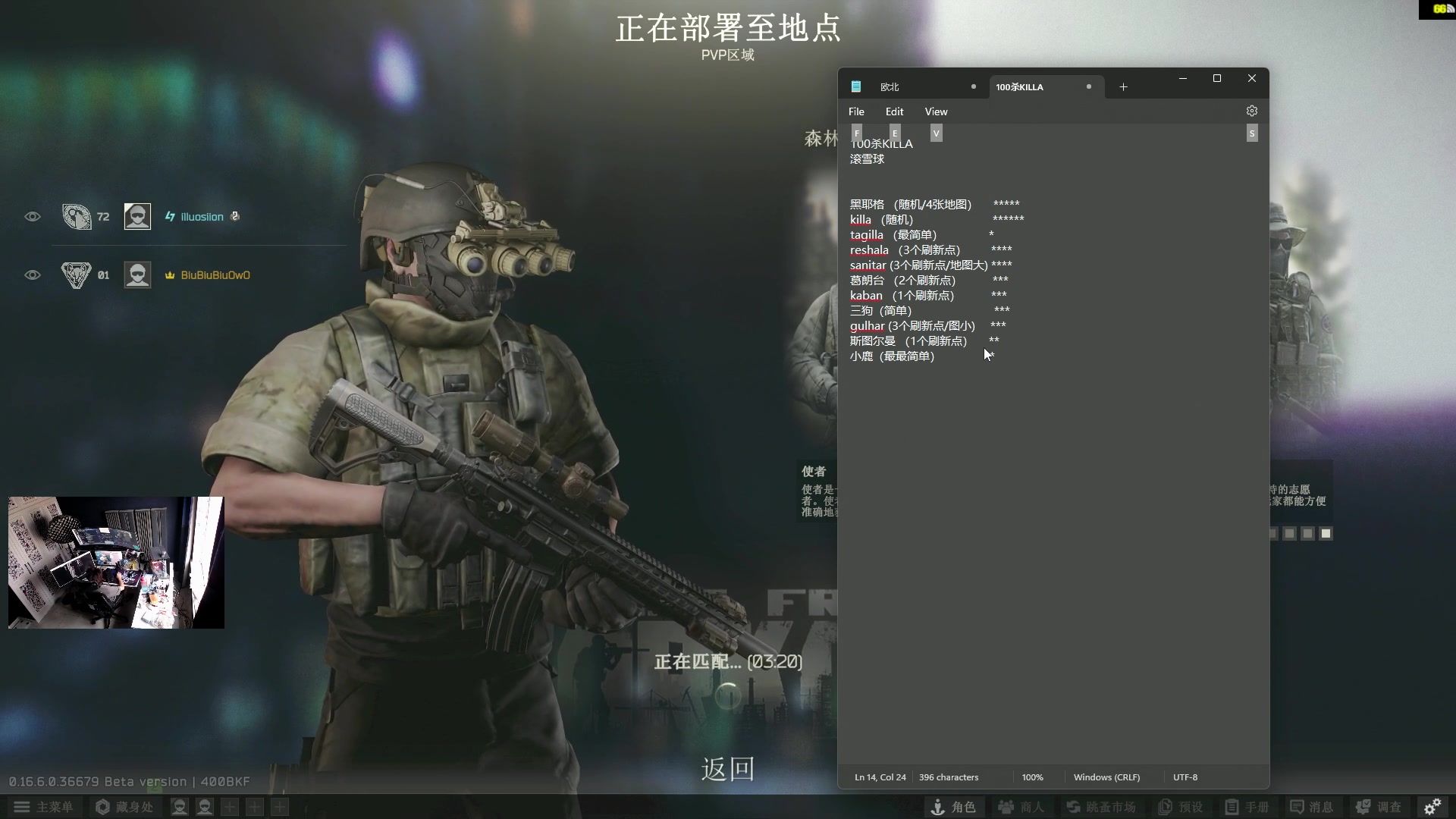
Task: Click the text line '滚雪球'
Action: coord(867,159)
